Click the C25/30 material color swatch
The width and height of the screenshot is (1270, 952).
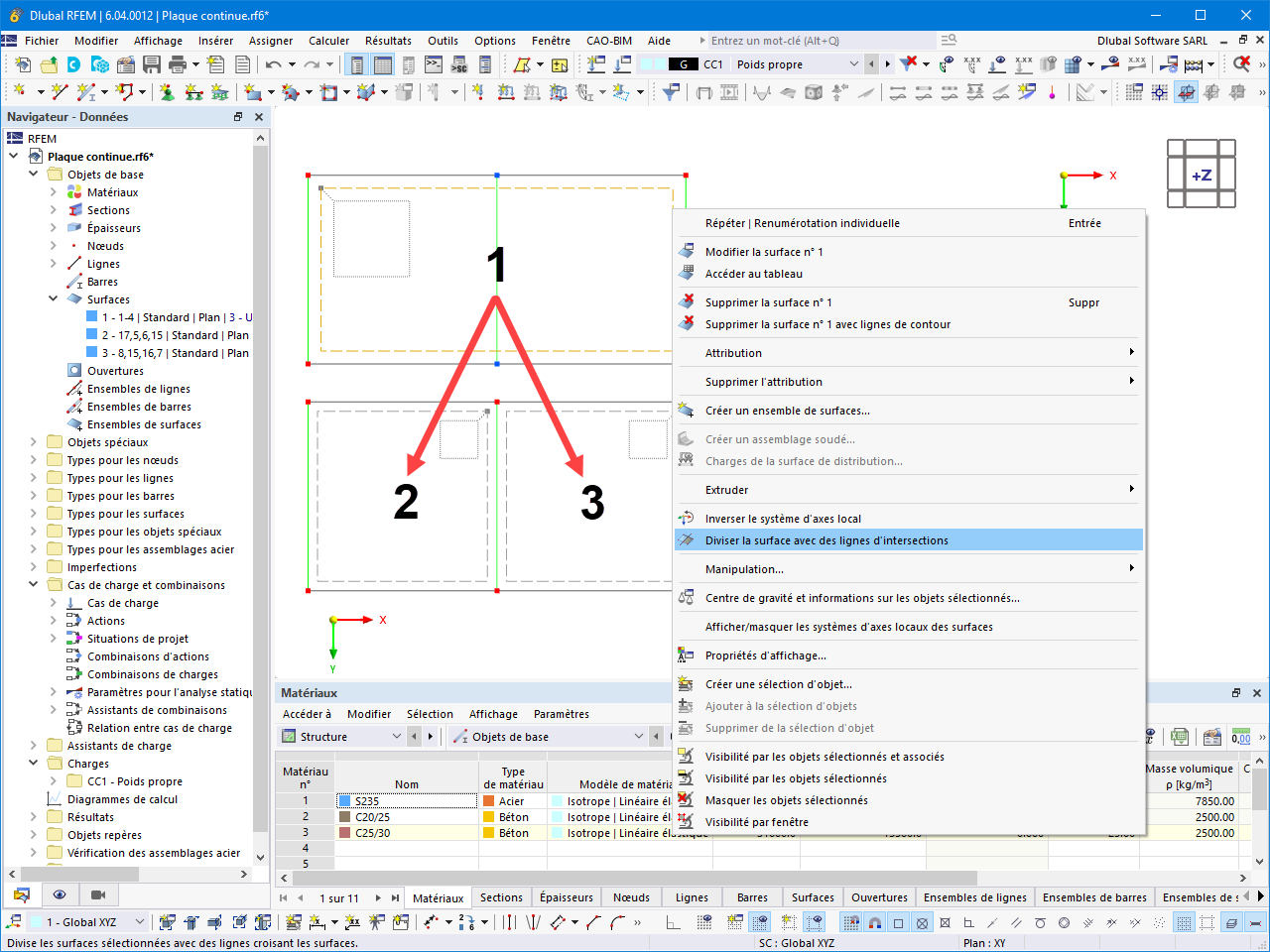point(345,833)
